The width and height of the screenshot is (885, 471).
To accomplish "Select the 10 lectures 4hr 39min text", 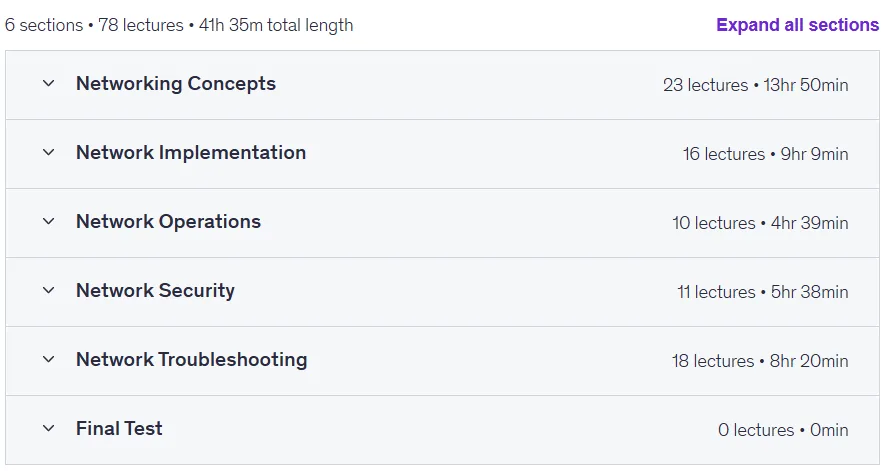I will 760,223.
